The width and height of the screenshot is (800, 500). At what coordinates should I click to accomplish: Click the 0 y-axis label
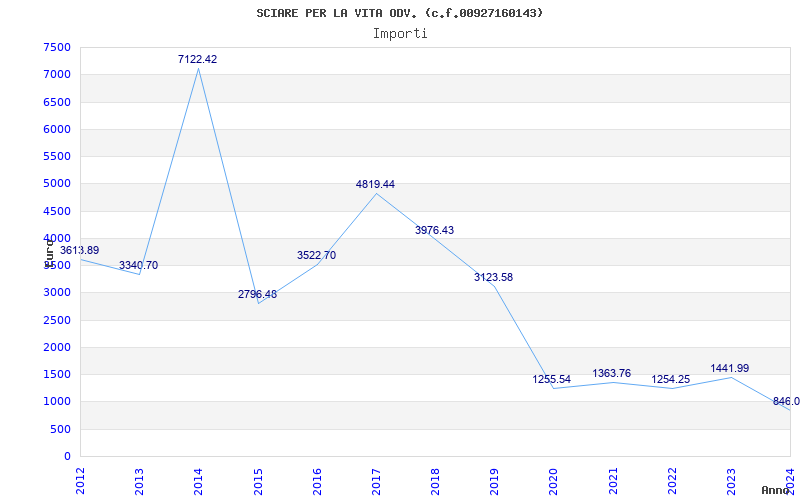(67, 456)
